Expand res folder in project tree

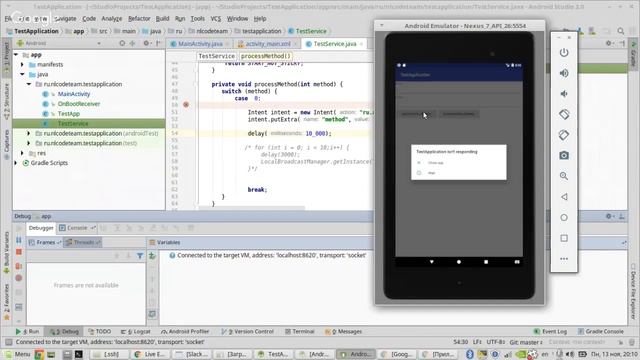click(22, 153)
